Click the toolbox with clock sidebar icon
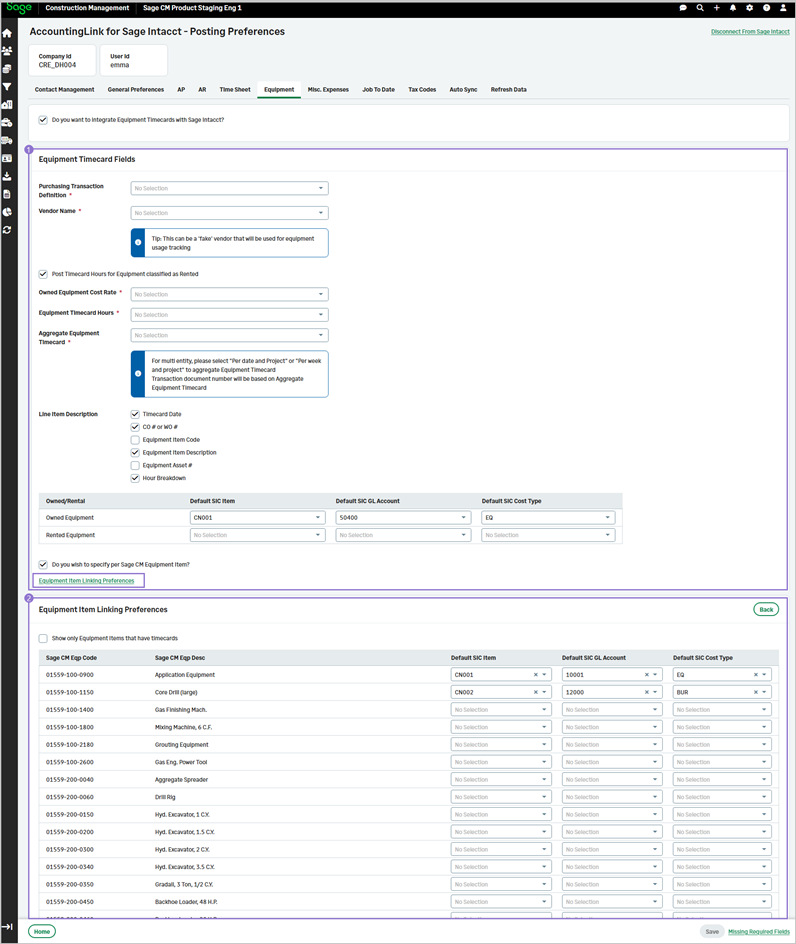This screenshot has width=796, height=944. tap(7, 122)
